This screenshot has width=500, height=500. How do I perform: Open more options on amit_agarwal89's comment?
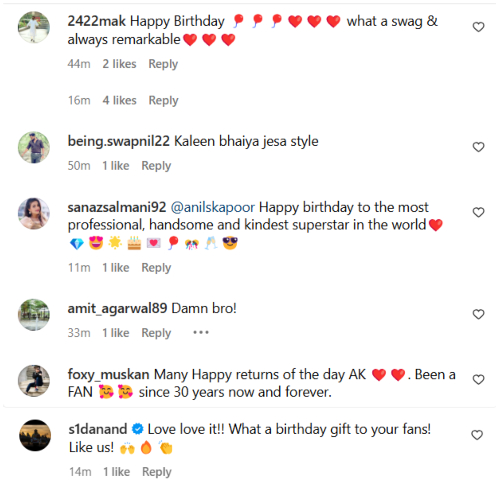[x=201, y=332]
